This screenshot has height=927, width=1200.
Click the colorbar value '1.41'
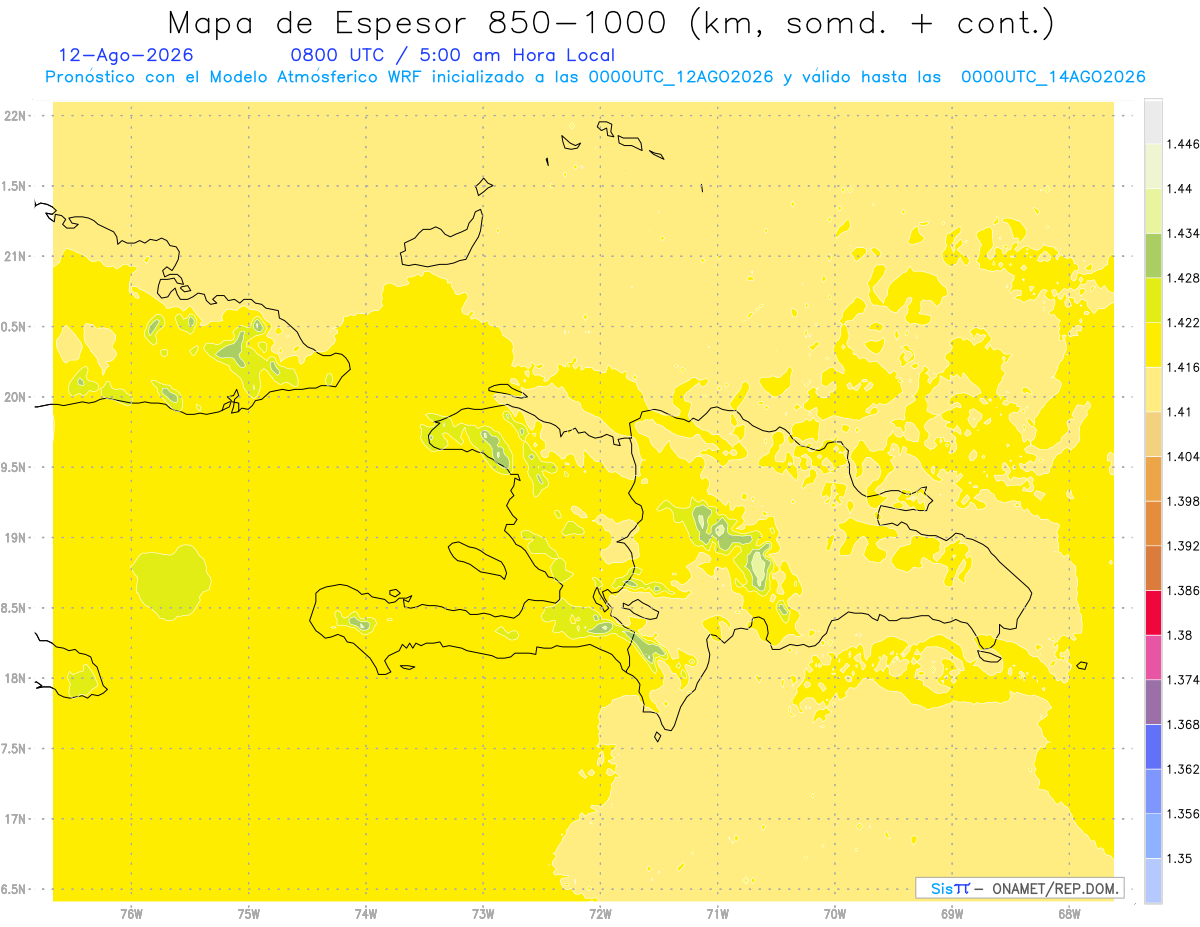tap(1180, 411)
